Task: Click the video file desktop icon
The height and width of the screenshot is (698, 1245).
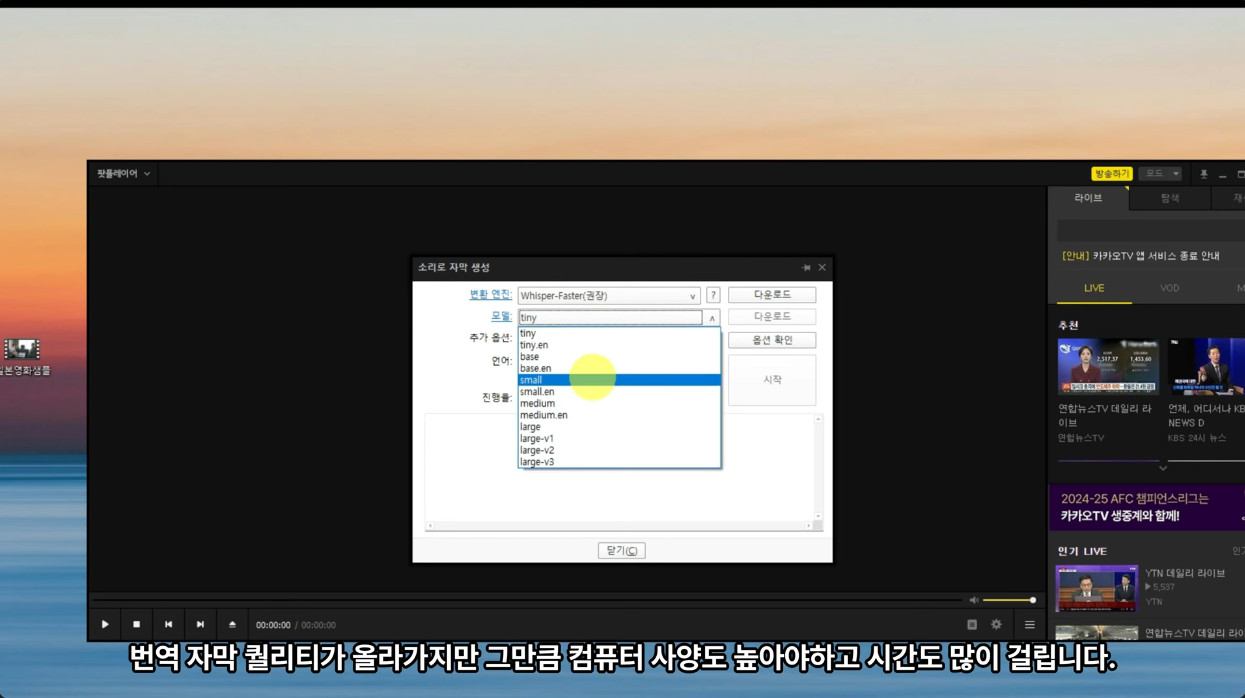Action: click(22, 349)
